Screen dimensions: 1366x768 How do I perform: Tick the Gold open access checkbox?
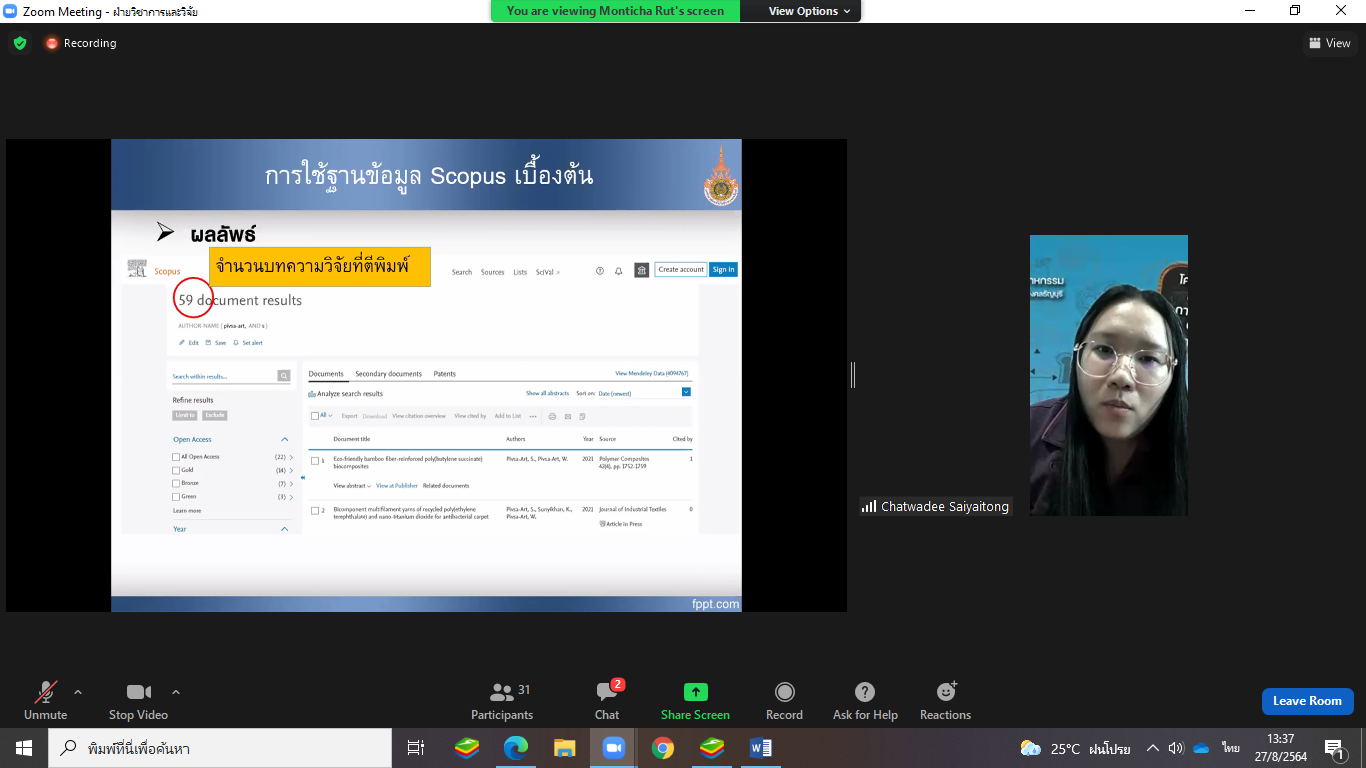point(176,470)
